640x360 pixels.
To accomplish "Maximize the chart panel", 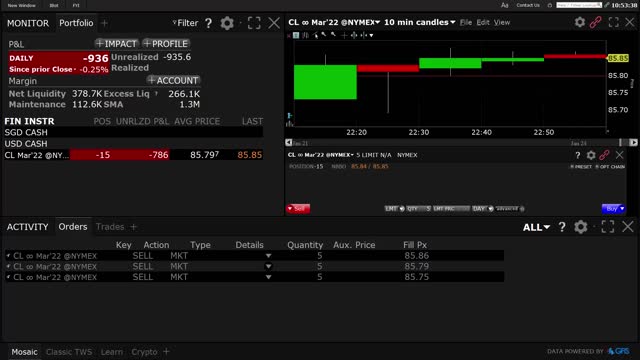I will coord(613,22).
